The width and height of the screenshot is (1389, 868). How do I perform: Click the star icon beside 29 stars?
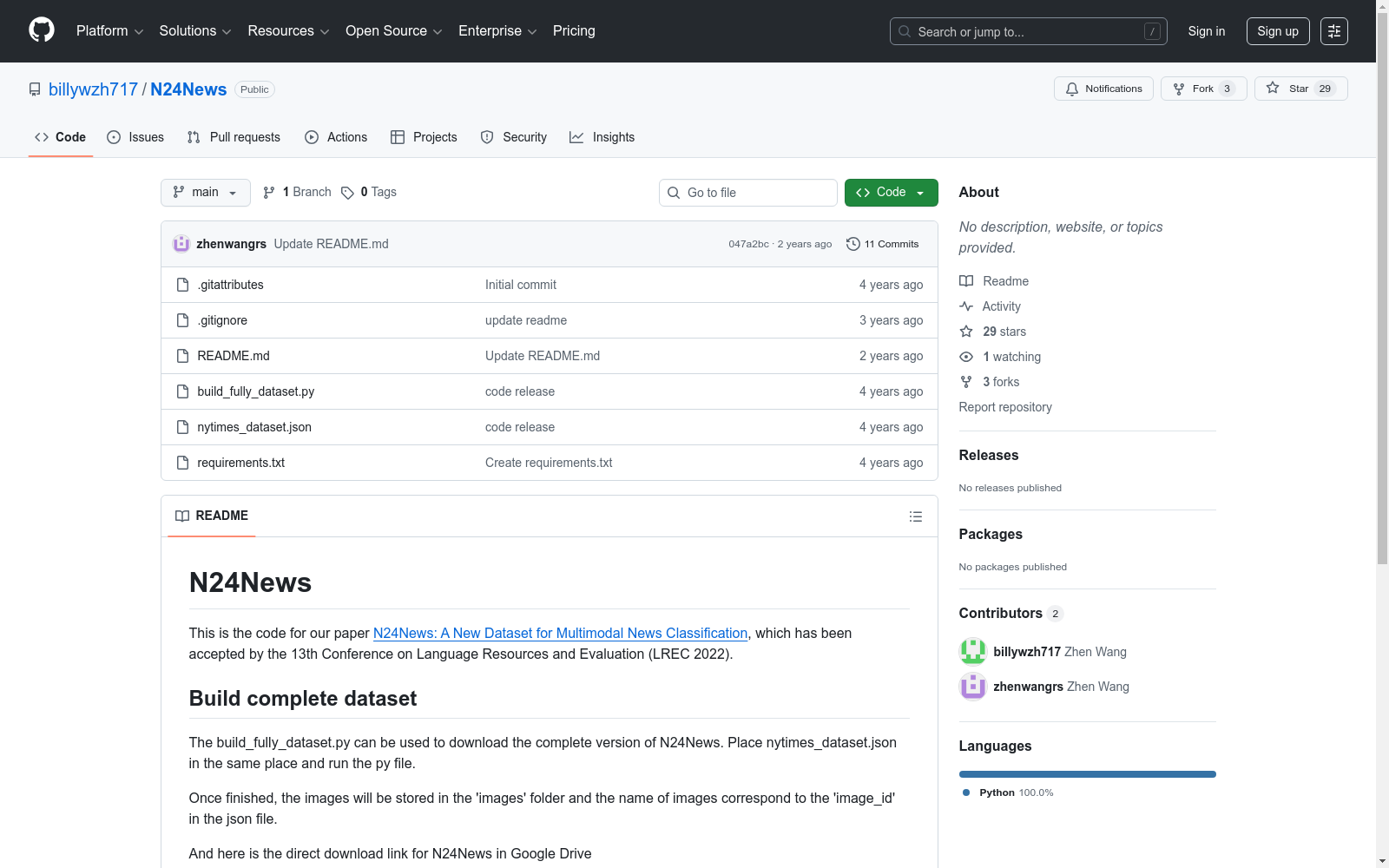966,332
